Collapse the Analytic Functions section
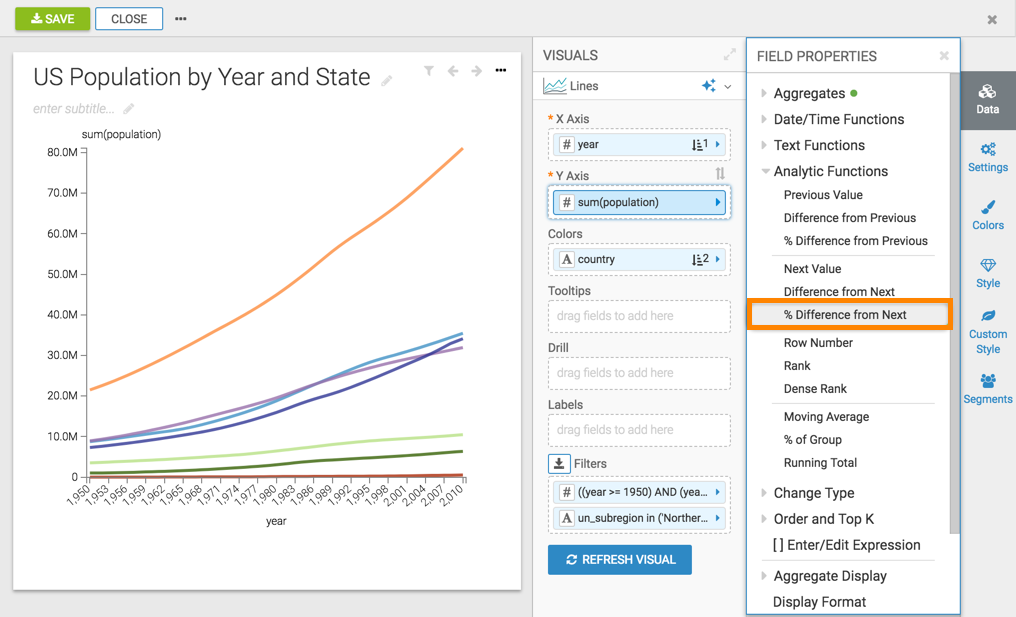This screenshot has height=617, width=1016. (830, 171)
